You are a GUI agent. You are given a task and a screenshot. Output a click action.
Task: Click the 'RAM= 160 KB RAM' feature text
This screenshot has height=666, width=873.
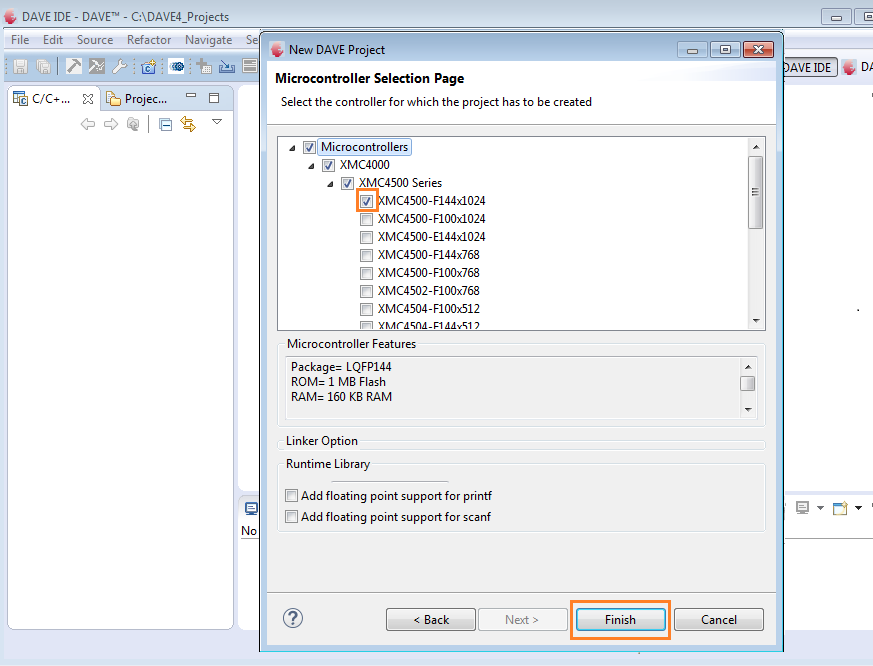341,397
